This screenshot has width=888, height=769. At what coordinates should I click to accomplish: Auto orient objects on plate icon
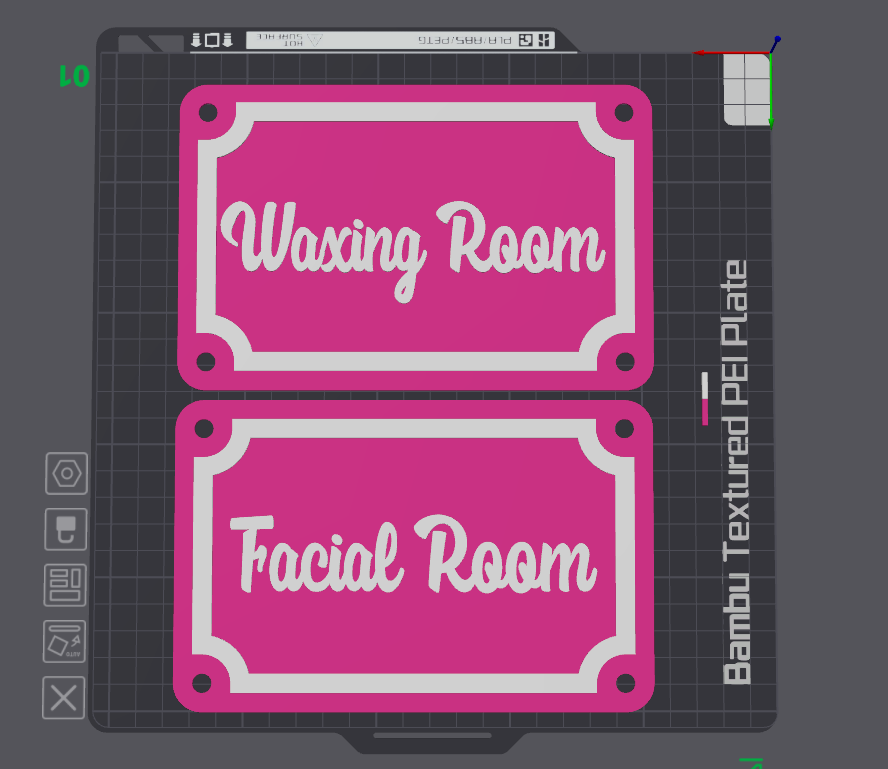(x=64, y=642)
